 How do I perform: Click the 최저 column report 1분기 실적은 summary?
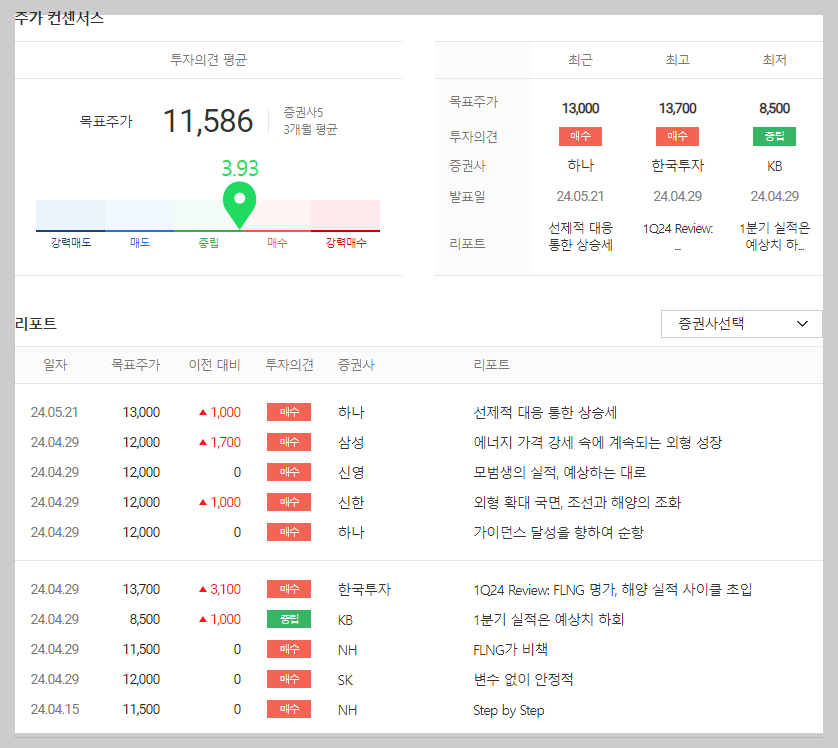pos(774,236)
